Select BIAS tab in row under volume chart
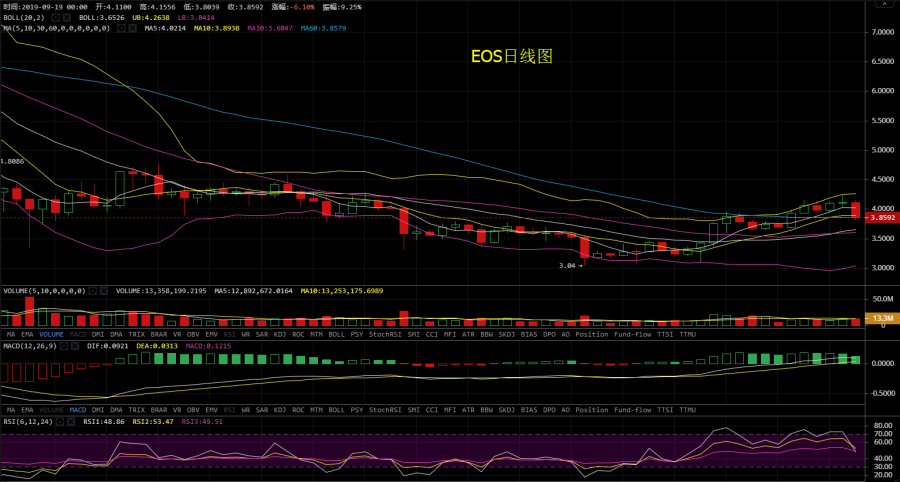Image resolution: width=900 pixels, height=482 pixels. click(529, 334)
